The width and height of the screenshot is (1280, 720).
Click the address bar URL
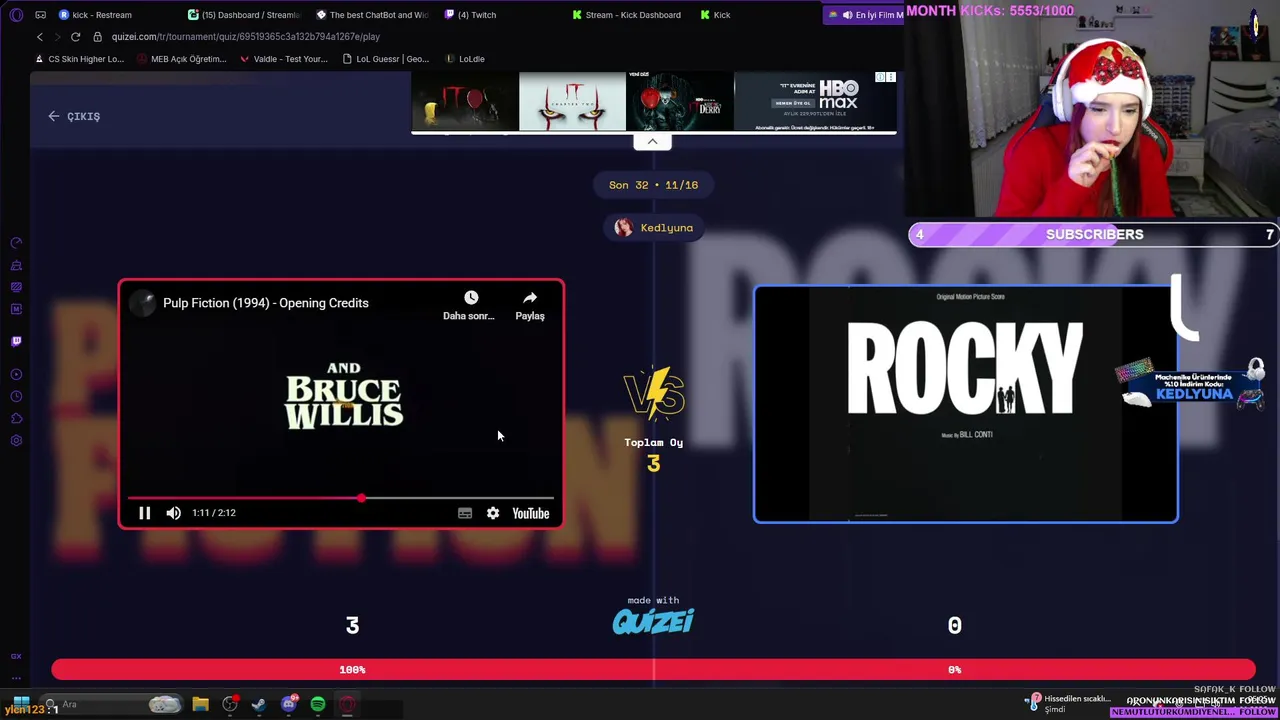tap(246, 37)
